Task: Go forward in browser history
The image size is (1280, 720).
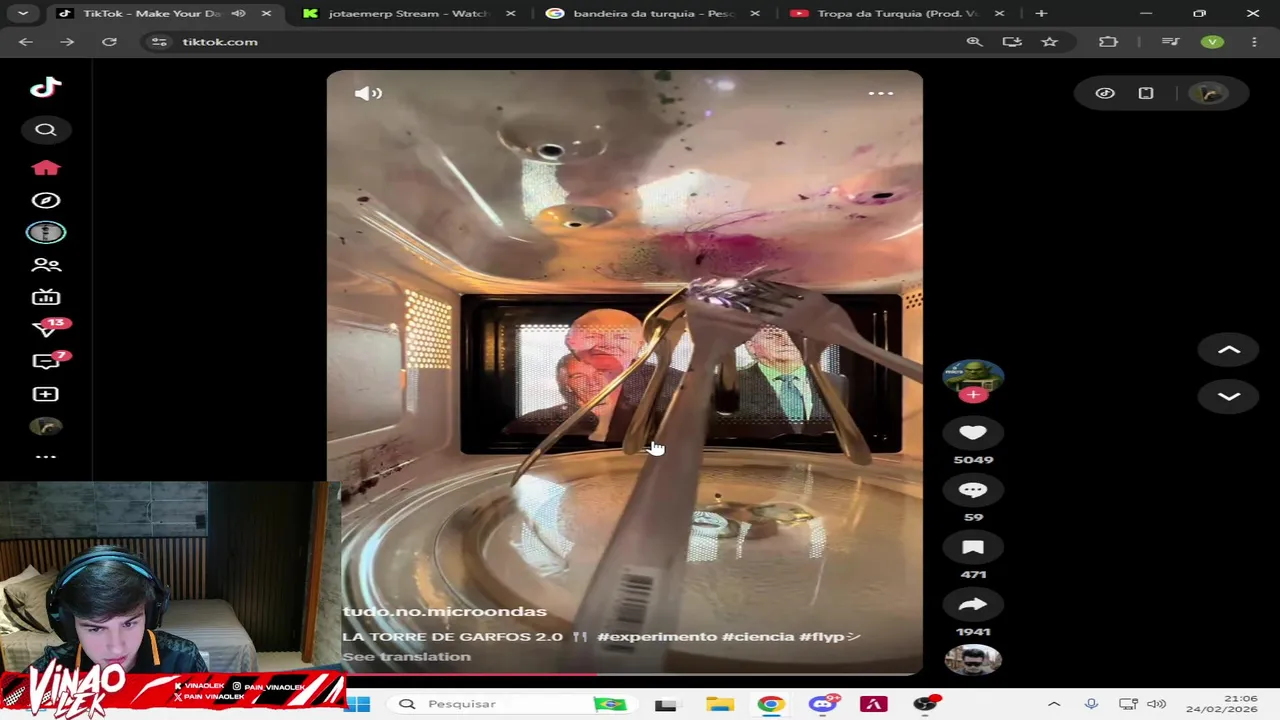Action: 67,42
